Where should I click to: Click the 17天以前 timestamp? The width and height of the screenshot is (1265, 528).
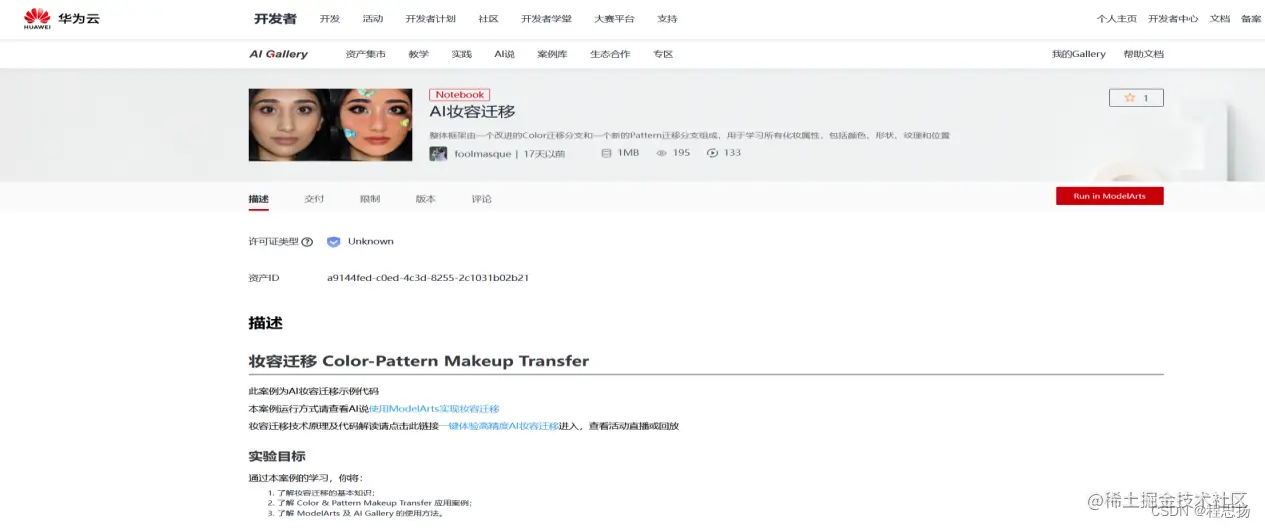(x=544, y=154)
